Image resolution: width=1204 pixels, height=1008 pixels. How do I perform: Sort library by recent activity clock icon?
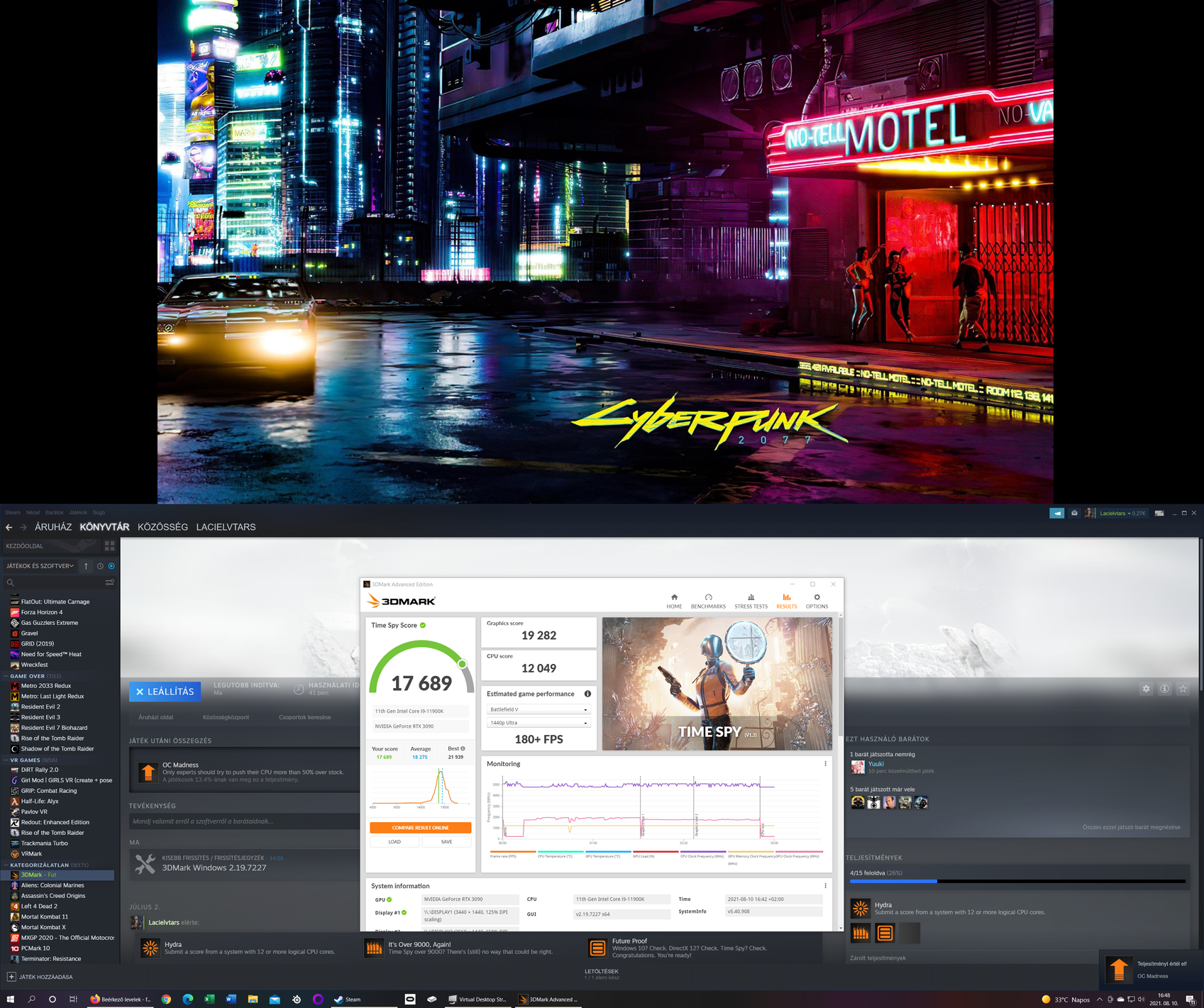coord(100,566)
